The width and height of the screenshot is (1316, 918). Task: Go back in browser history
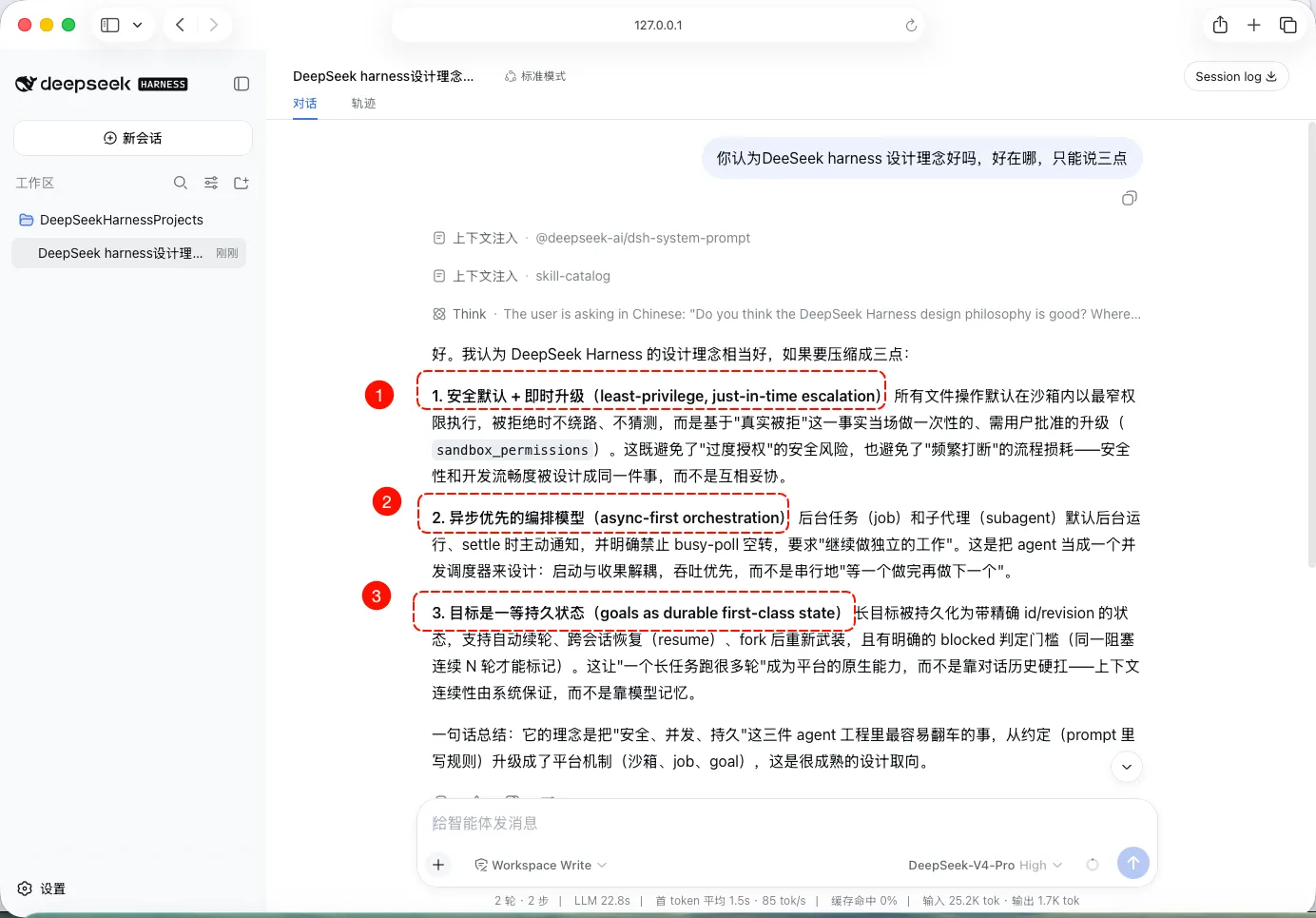pyautogui.click(x=180, y=25)
